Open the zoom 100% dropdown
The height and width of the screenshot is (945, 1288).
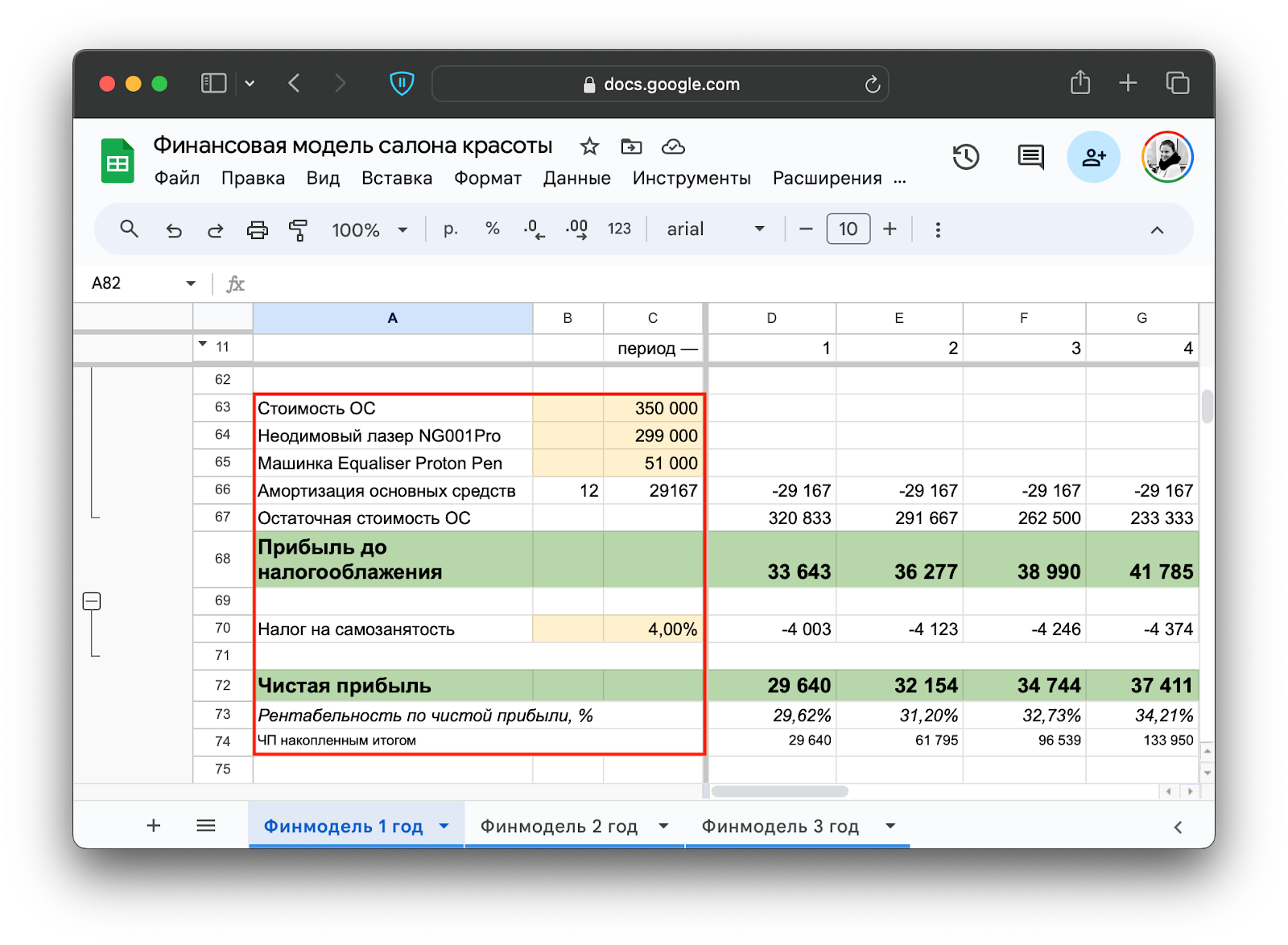[369, 230]
